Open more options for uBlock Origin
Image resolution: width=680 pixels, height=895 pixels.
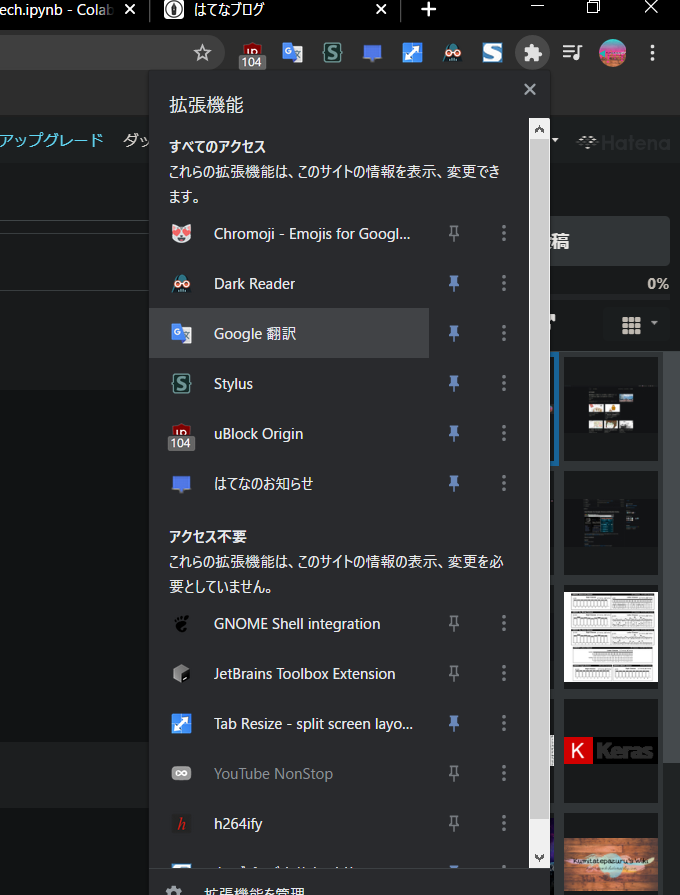[504, 433]
